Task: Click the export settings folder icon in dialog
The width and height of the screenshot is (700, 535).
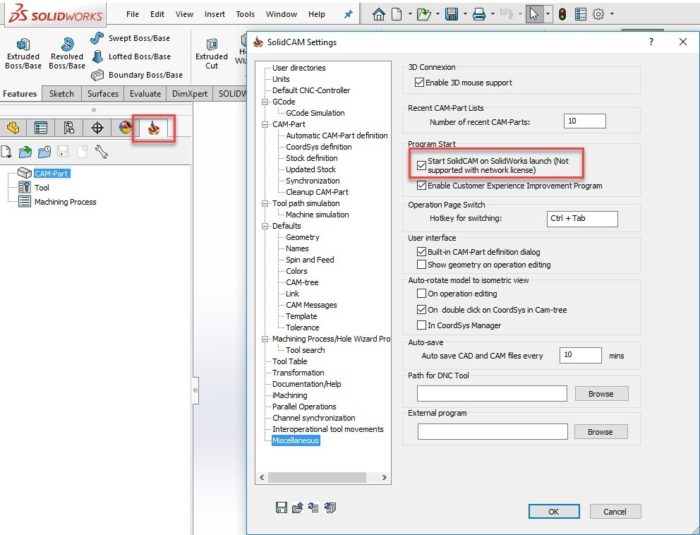Action: coord(297,507)
